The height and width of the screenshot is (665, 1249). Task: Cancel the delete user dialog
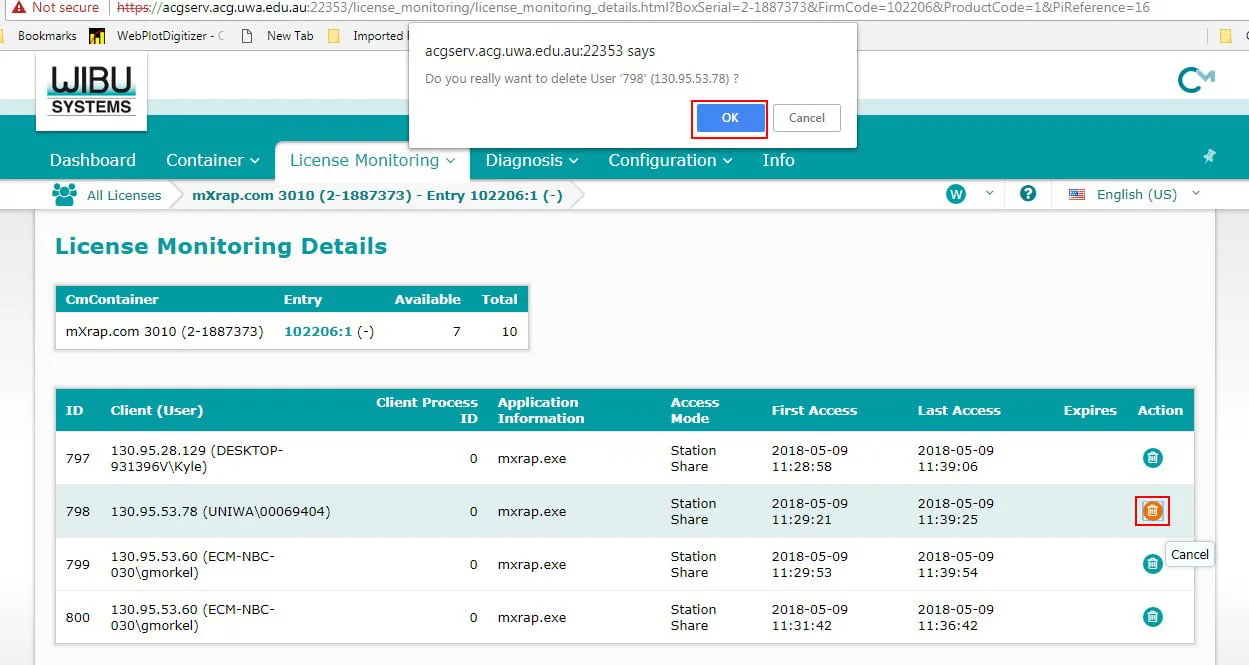click(x=806, y=118)
